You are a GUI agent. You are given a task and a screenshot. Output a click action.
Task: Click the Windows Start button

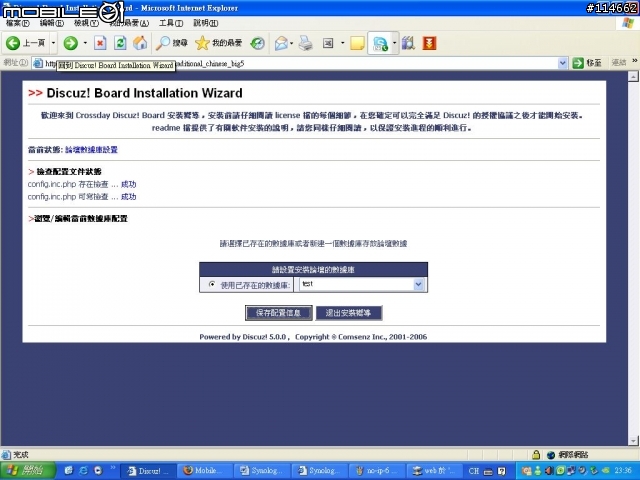[28, 471]
